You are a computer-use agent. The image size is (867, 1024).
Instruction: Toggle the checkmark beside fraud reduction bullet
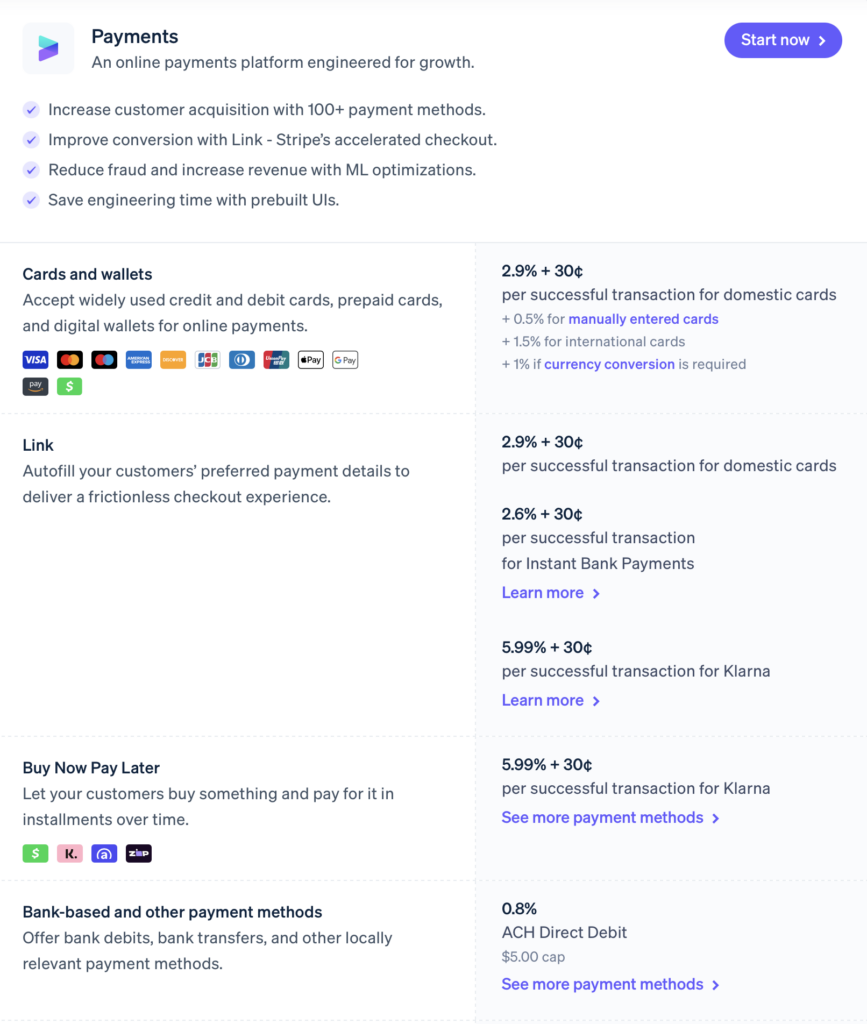point(31,170)
